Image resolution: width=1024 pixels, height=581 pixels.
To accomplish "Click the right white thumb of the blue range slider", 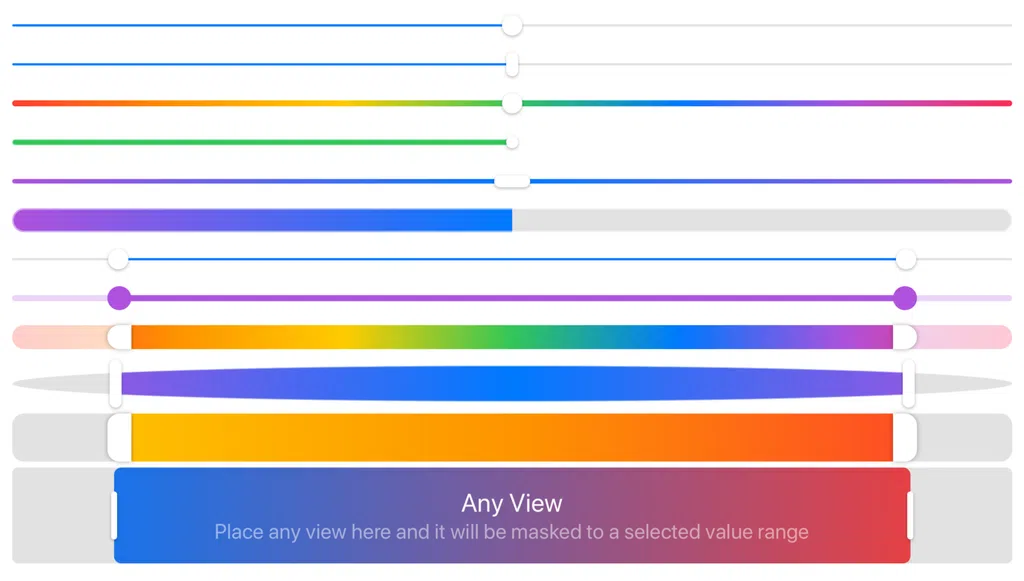I will point(906,259).
